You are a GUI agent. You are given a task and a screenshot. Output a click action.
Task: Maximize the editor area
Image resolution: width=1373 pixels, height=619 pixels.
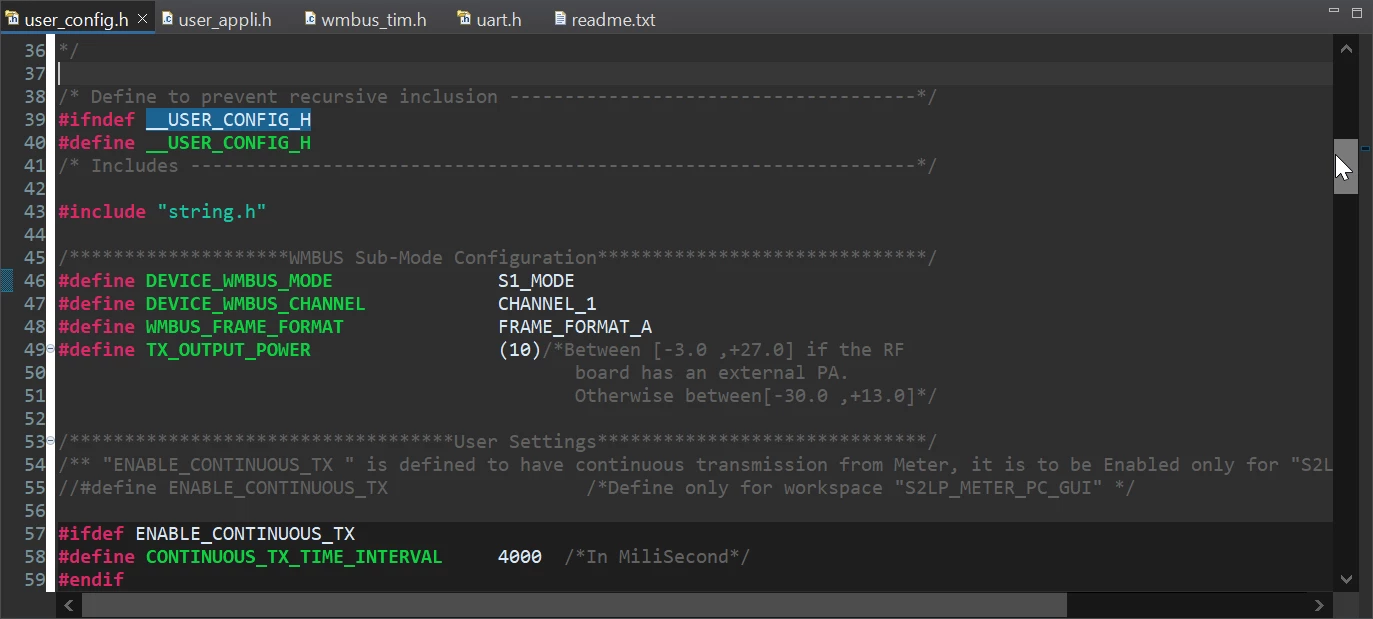[1356, 12]
